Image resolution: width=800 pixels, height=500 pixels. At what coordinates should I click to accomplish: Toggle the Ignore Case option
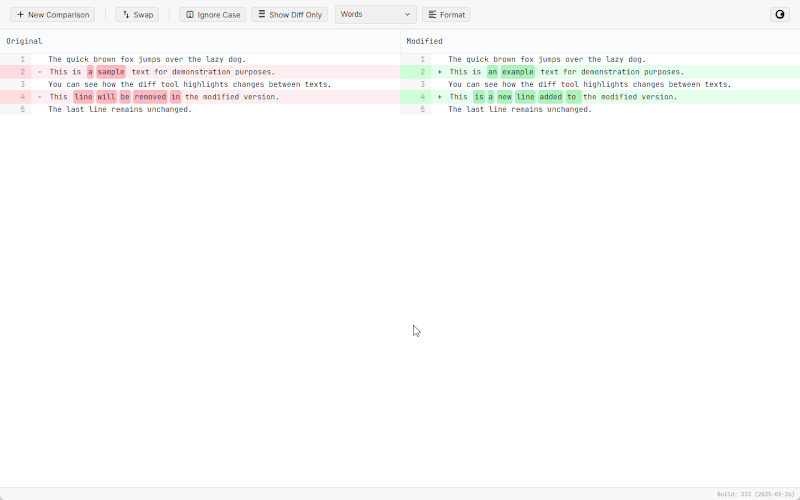click(213, 15)
